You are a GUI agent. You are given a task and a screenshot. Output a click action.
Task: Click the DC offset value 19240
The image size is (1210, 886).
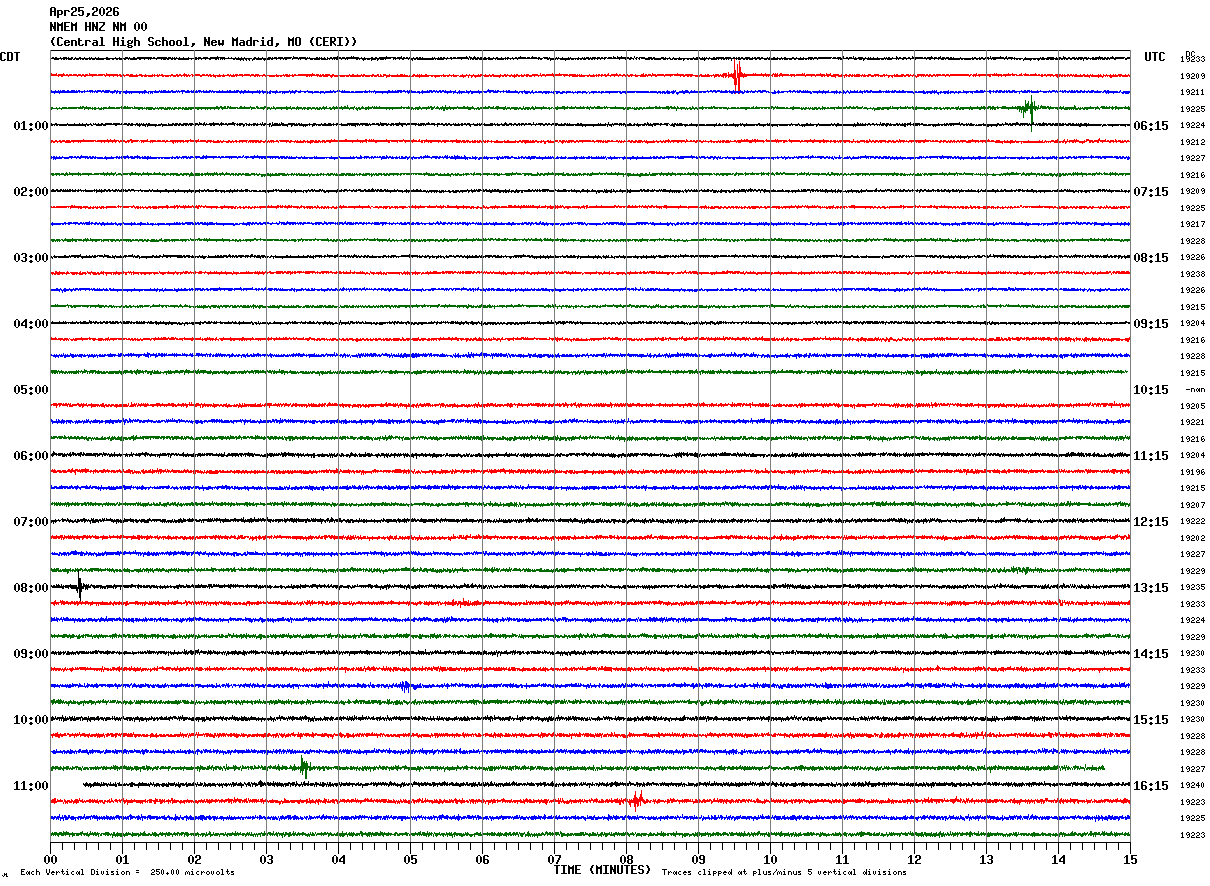pyautogui.click(x=1193, y=785)
